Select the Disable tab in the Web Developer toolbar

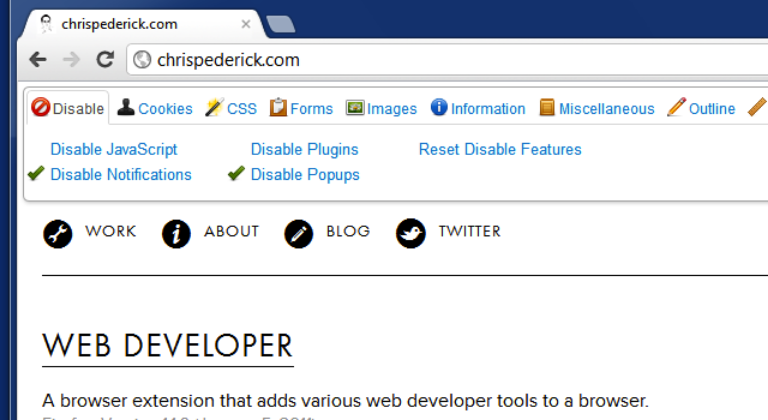click(68, 108)
